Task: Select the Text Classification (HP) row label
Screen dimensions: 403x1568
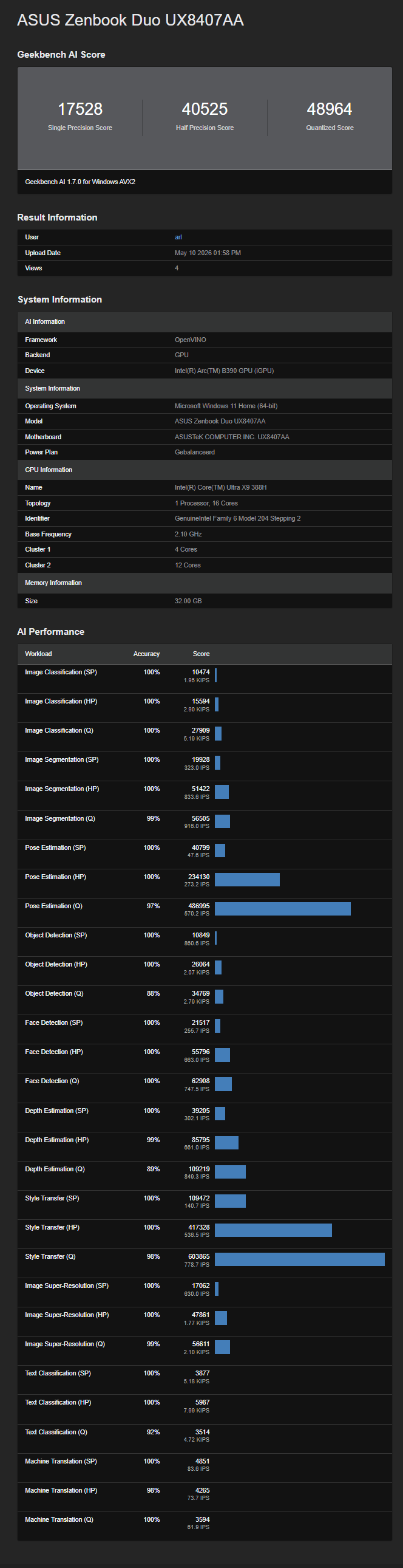Action: [x=58, y=1402]
